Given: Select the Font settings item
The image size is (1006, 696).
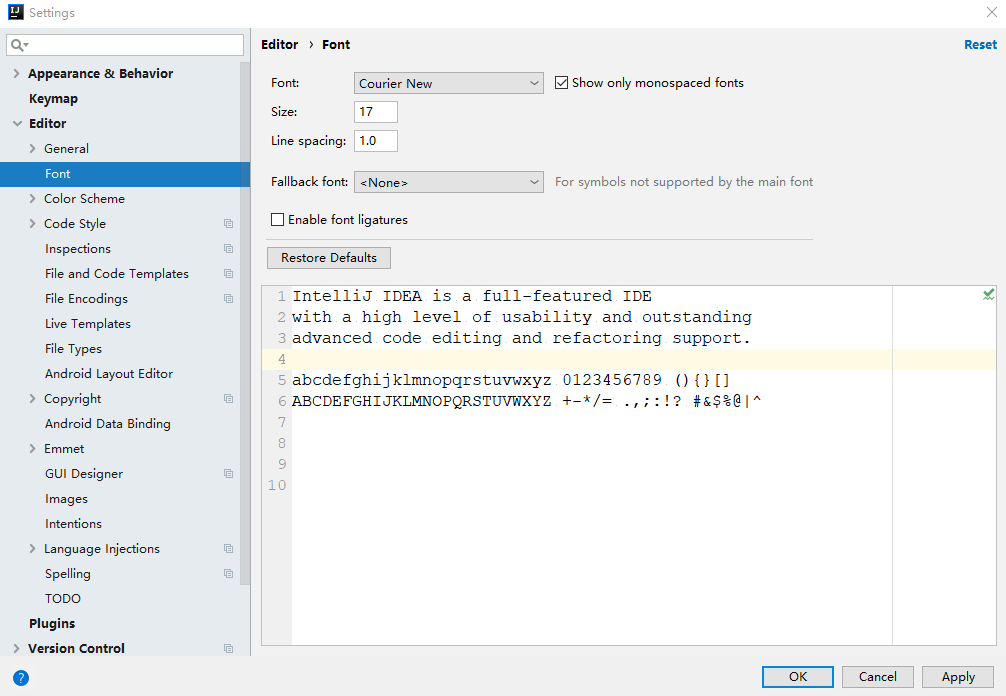Looking at the screenshot, I should coord(125,174).
